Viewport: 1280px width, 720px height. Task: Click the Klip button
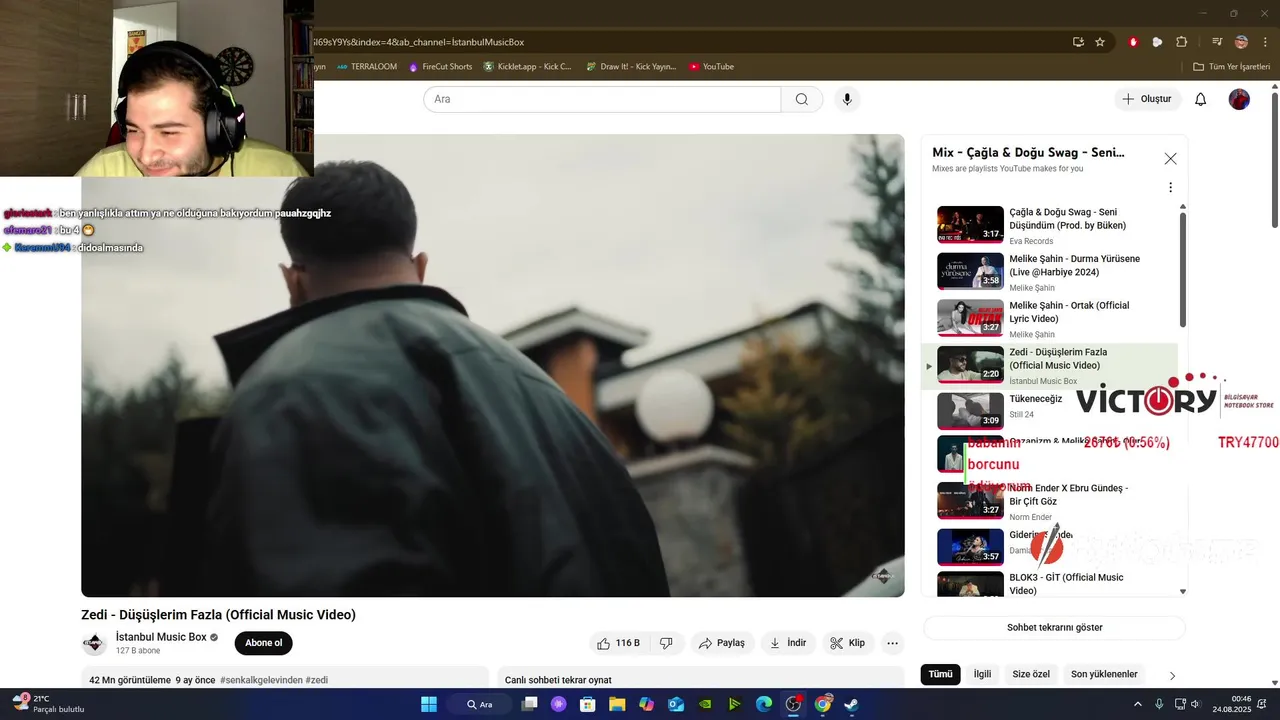[x=849, y=643]
